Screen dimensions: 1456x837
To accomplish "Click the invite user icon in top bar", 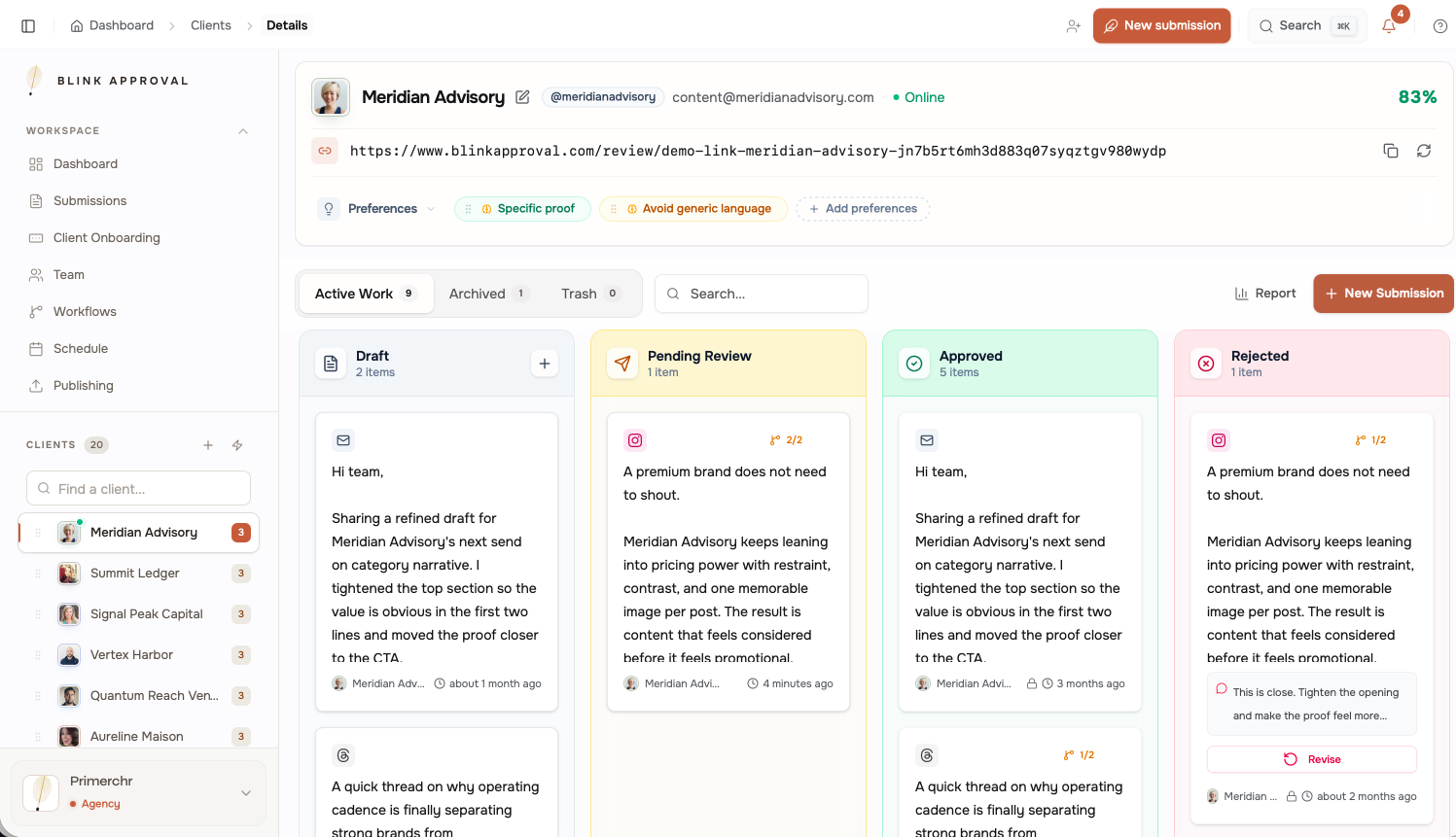I will coord(1073,26).
